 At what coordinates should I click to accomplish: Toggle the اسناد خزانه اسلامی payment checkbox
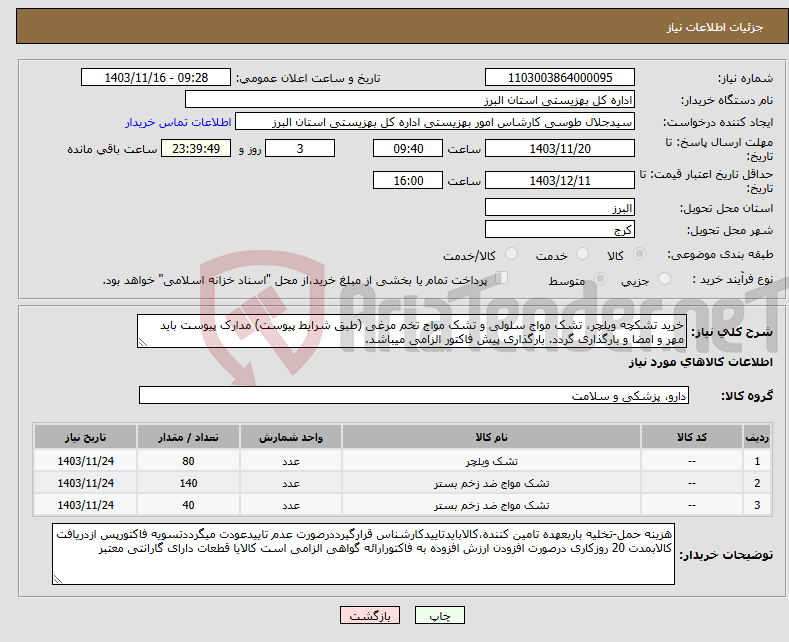coord(502,278)
